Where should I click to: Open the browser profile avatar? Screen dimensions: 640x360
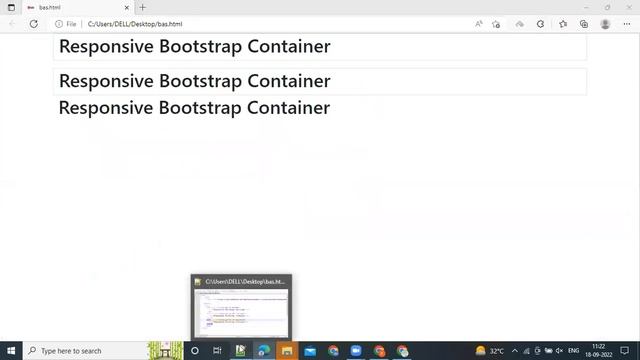pyautogui.click(x=605, y=24)
